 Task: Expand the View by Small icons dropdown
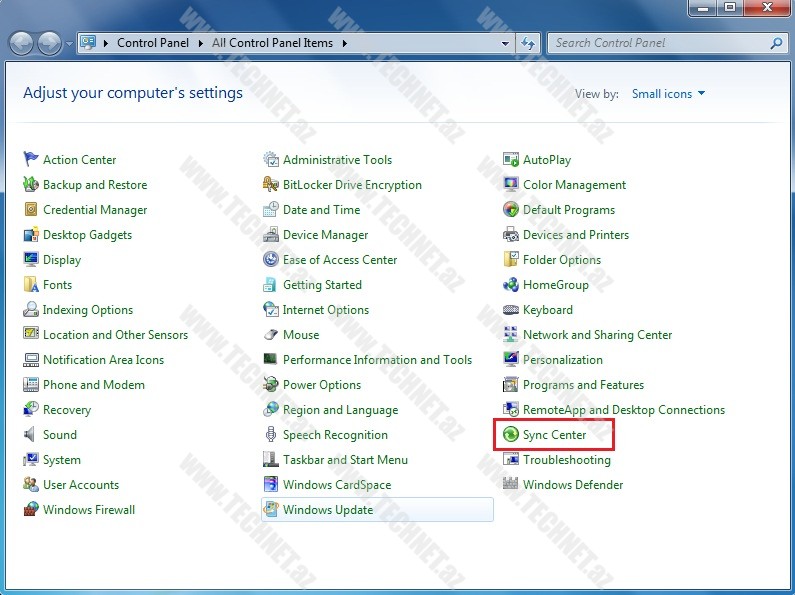(x=668, y=94)
